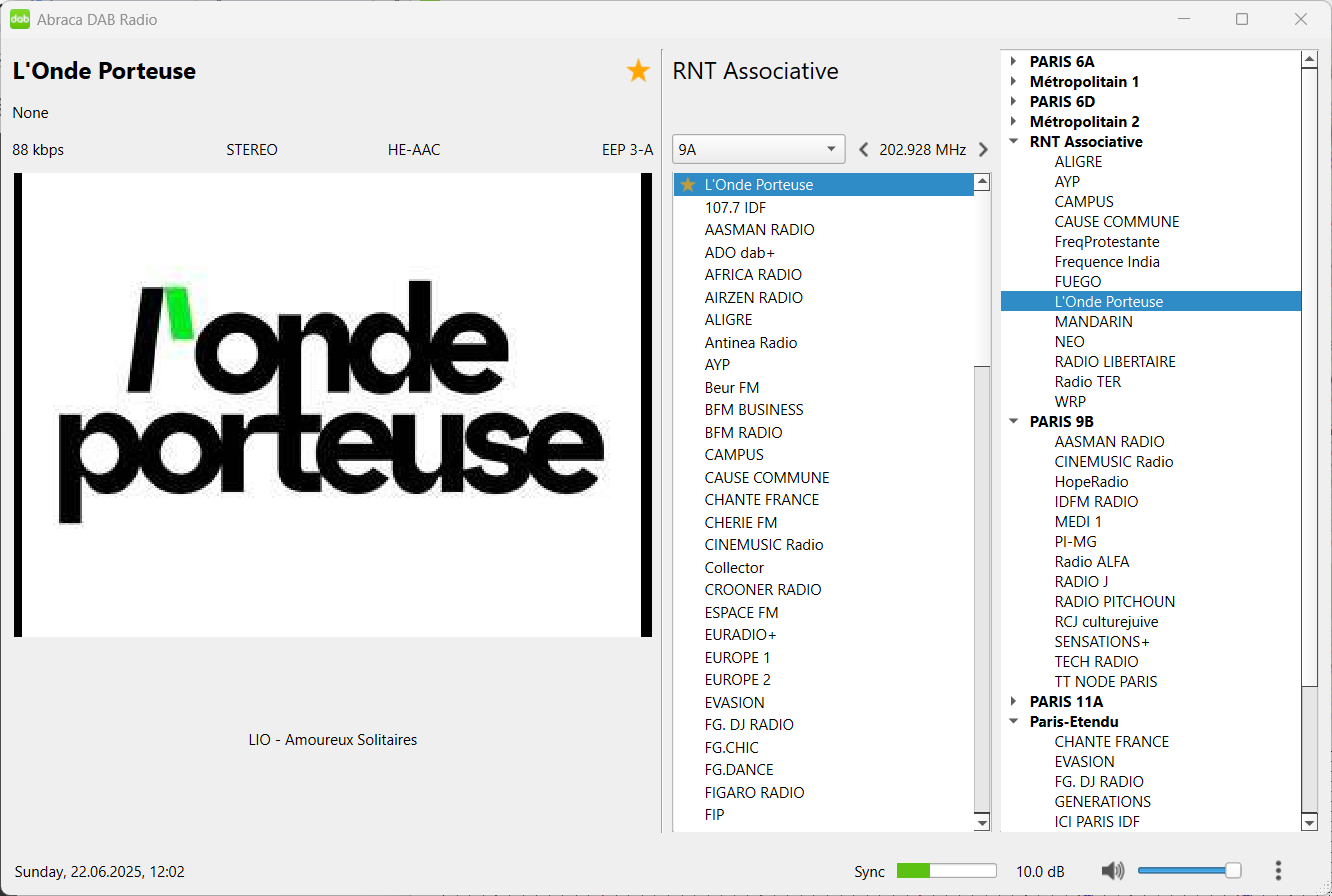
Task: Click the L'Onde Porteuse station logo image
Action: coord(333,405)
